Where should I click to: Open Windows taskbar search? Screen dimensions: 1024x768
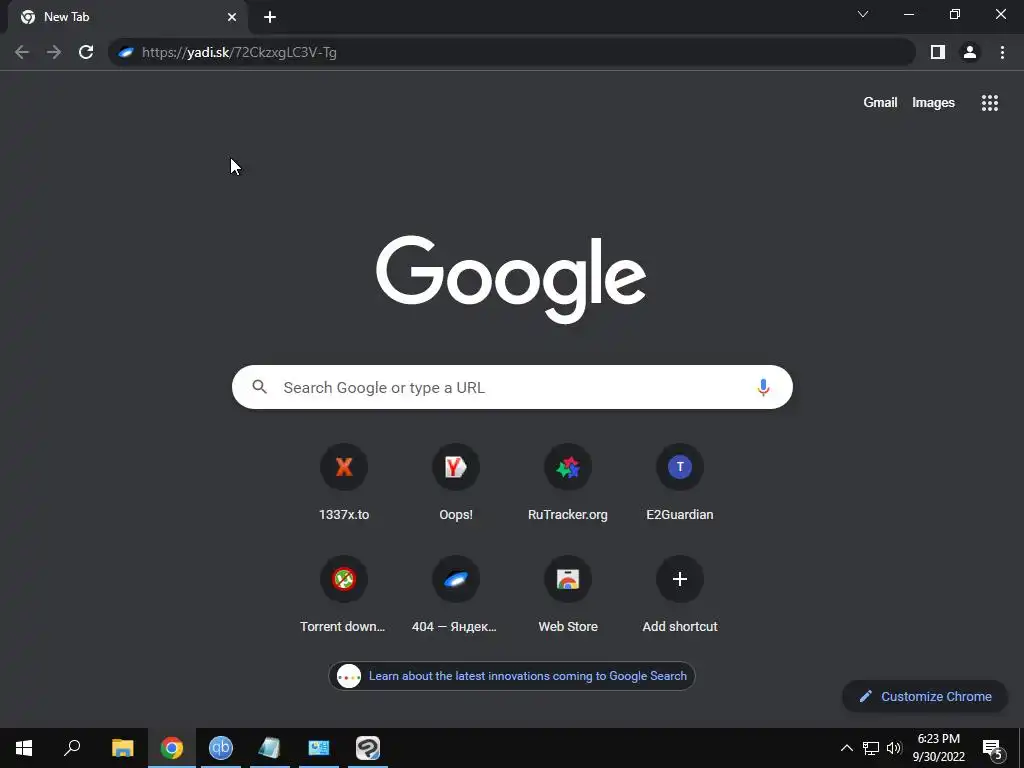(x=72, y=748)
